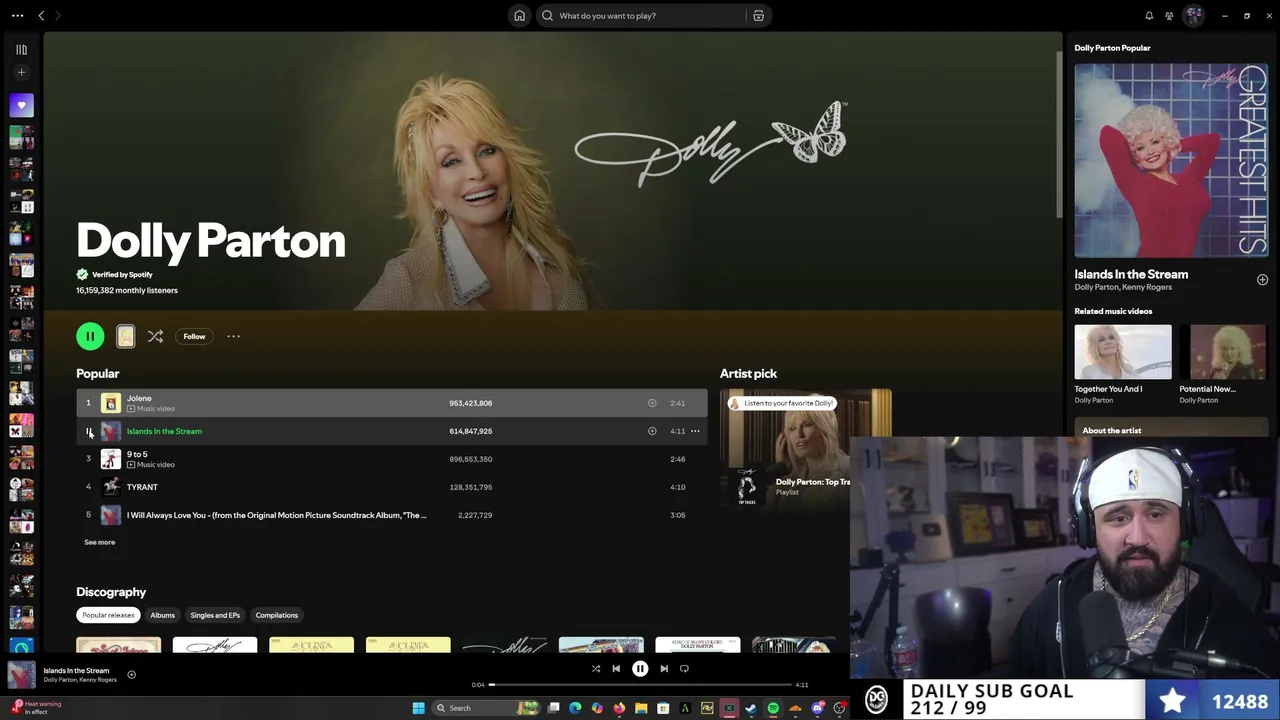Image resolution: width=1280 pixels, height=720 pixels.
Task: Expand Your Library sidebar
Action: pyautogui.click(x=21, y=49)
